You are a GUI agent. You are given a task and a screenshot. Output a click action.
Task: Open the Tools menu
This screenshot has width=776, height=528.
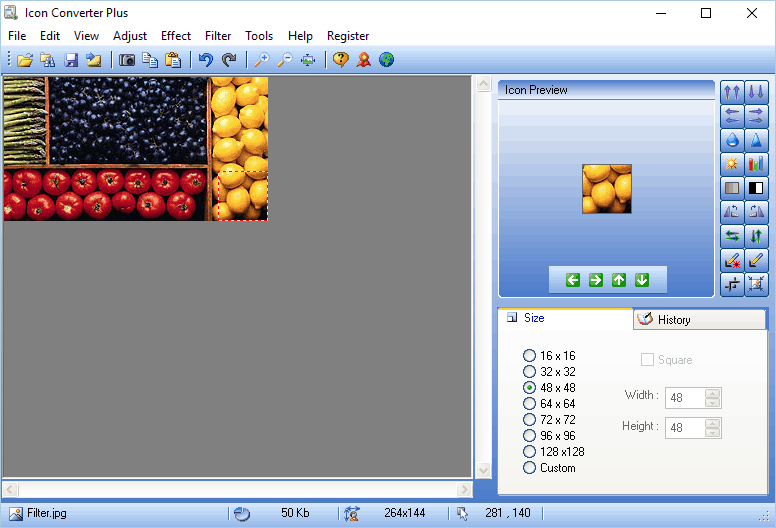259,36
